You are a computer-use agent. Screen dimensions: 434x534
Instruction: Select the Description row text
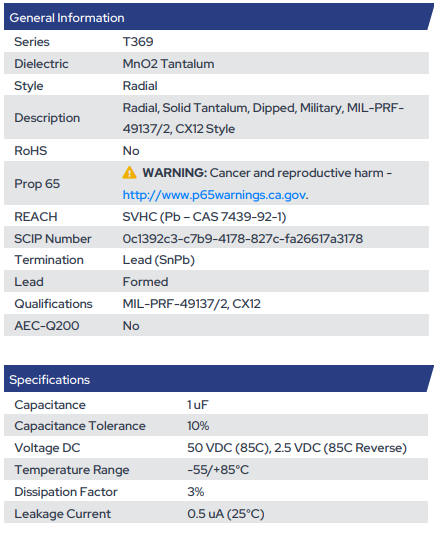click(263, 118)
